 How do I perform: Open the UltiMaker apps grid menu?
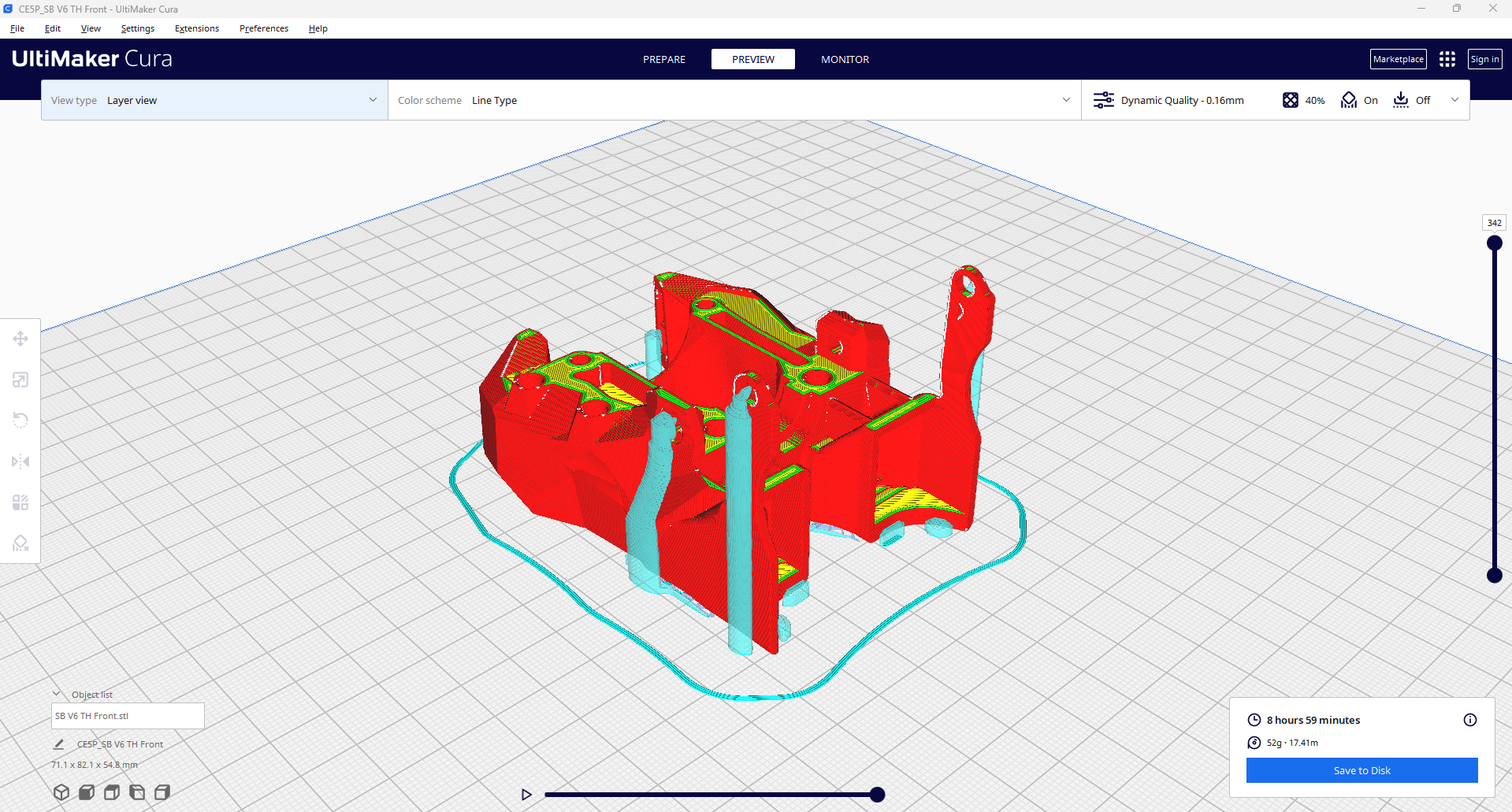pyautogui.click(x=1447, y=59)
